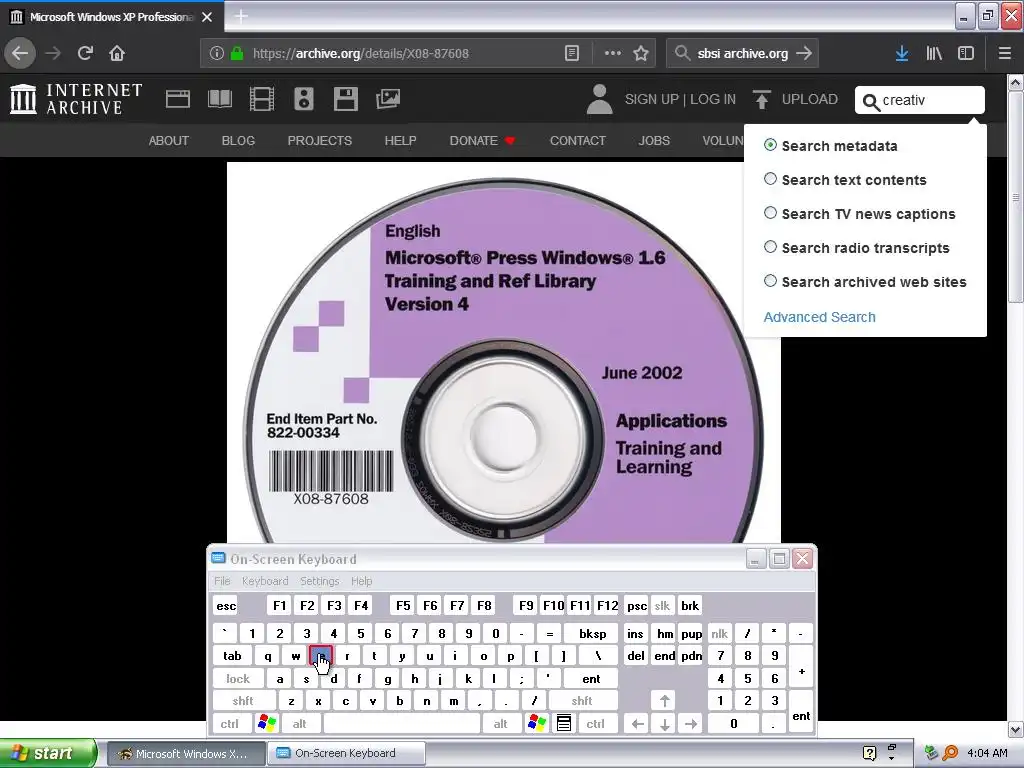Open the DONATE navigation link

pos(482,140)
